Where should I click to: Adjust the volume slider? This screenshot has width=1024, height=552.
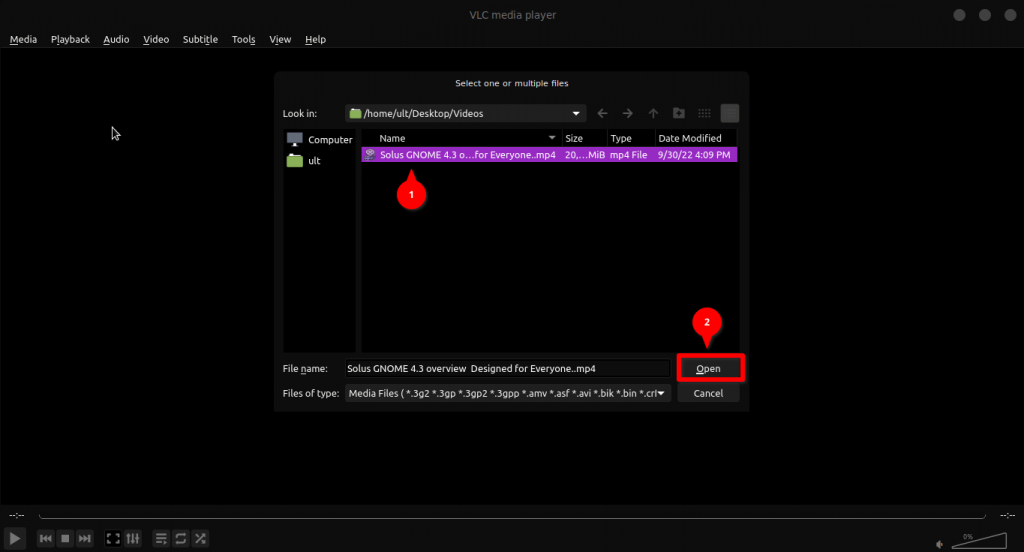(979, 540)
